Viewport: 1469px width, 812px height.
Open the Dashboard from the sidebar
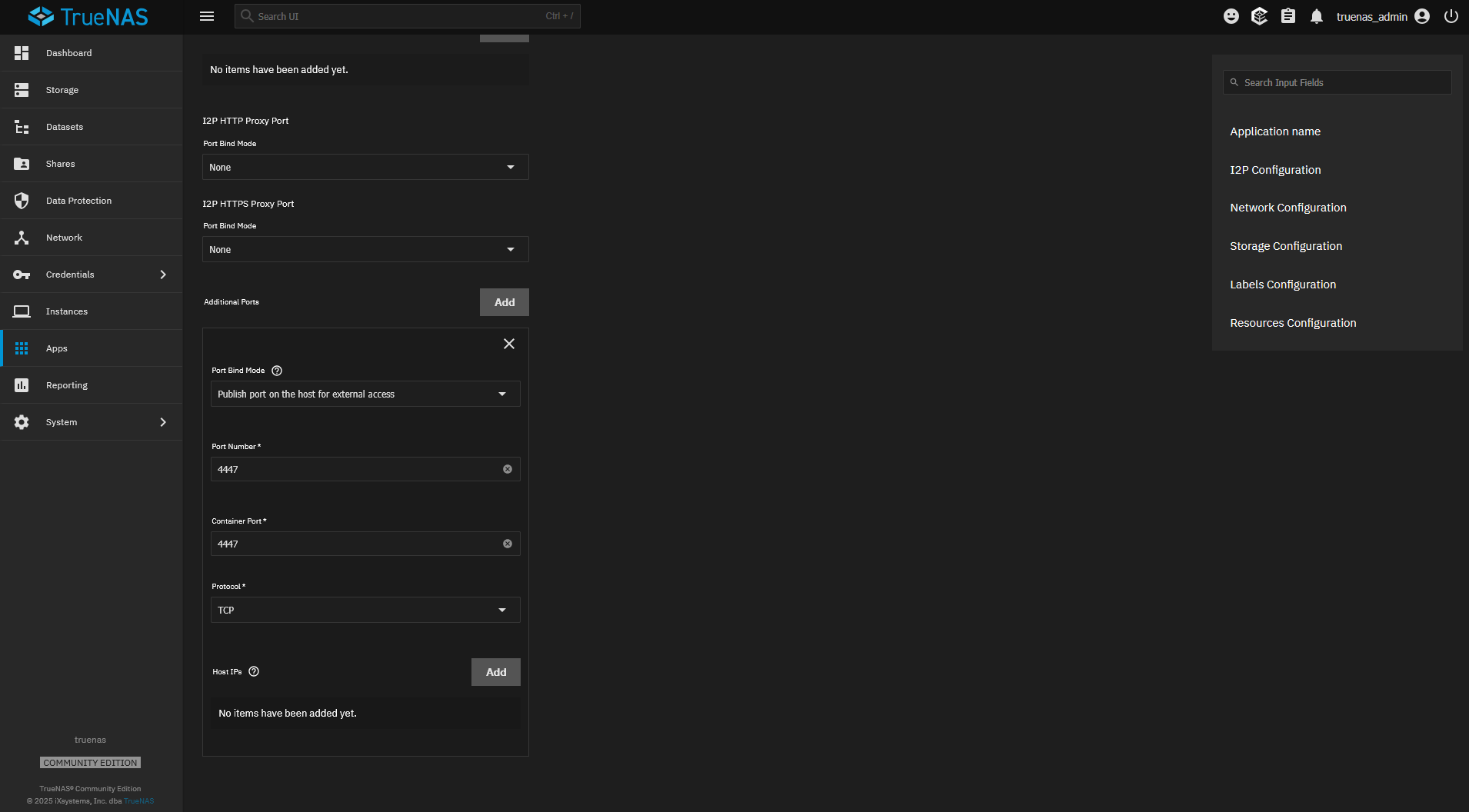coord(68,52)
